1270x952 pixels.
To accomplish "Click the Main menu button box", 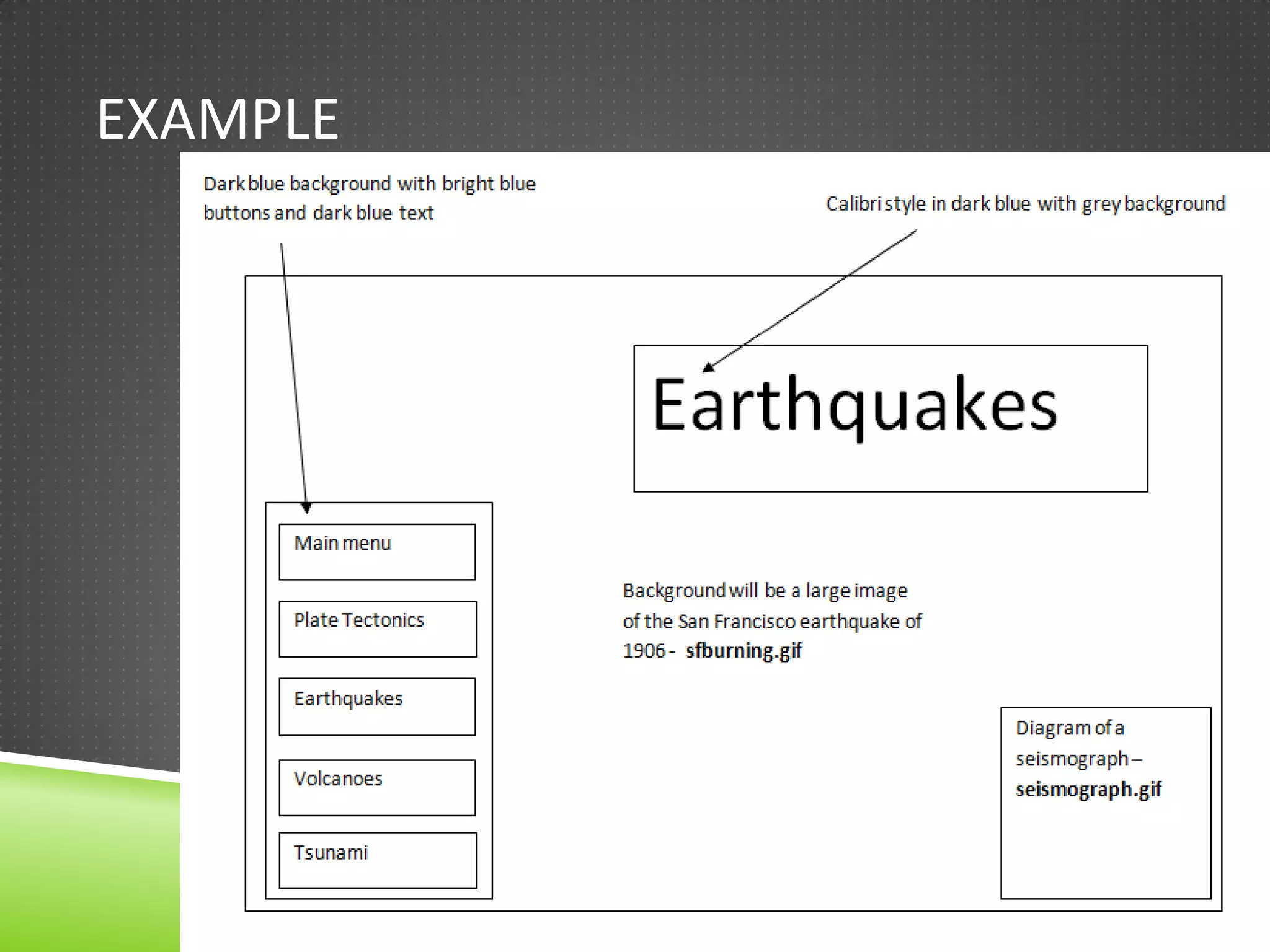I will (377, 552).
